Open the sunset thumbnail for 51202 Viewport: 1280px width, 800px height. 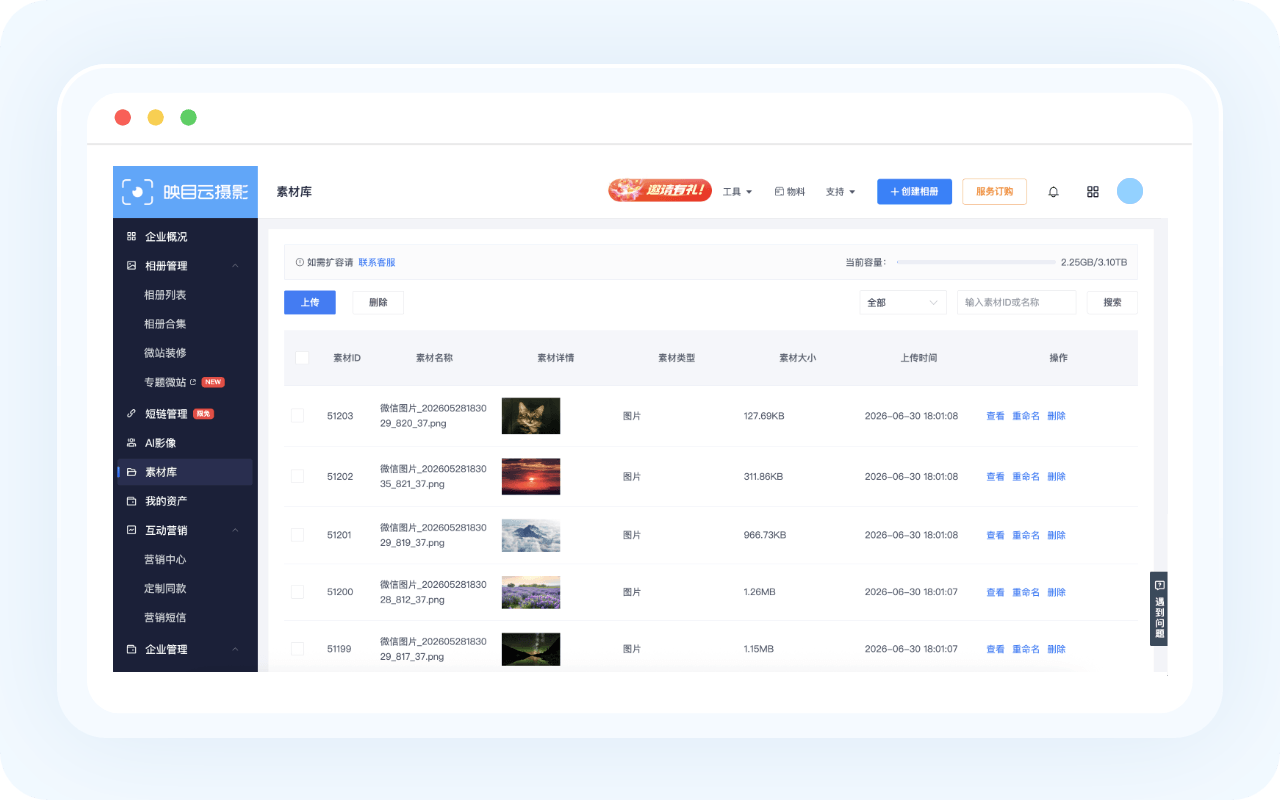531,477
